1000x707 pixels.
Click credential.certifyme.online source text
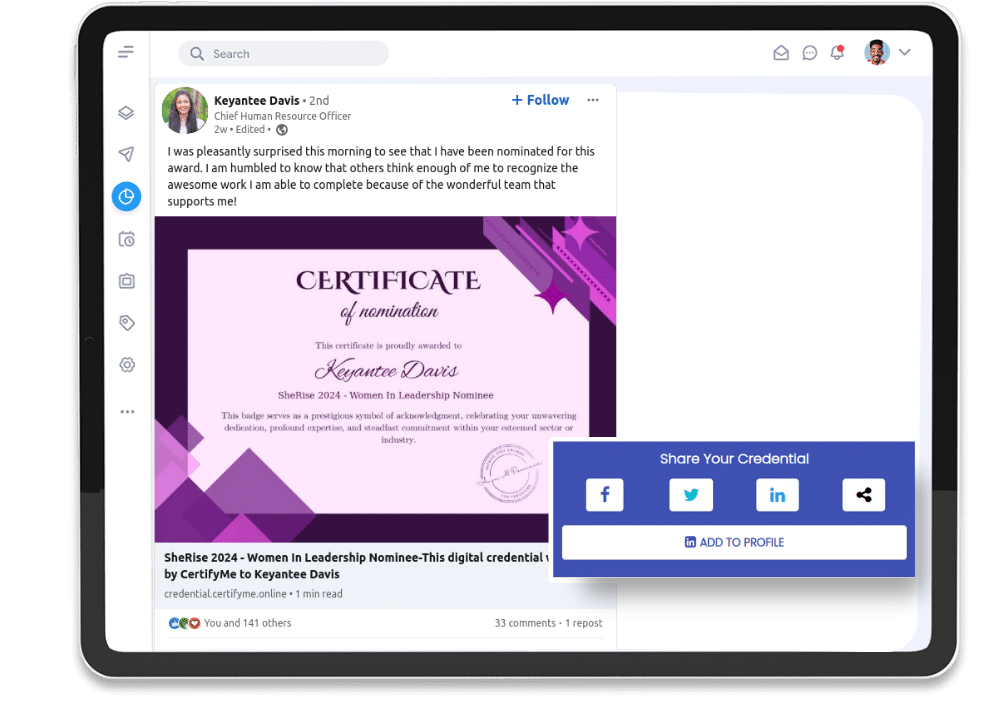point(225,594)
